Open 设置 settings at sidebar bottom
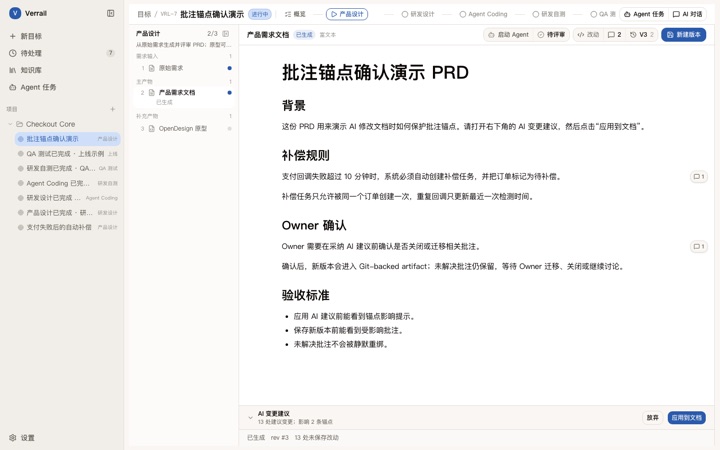 [22, 438]
